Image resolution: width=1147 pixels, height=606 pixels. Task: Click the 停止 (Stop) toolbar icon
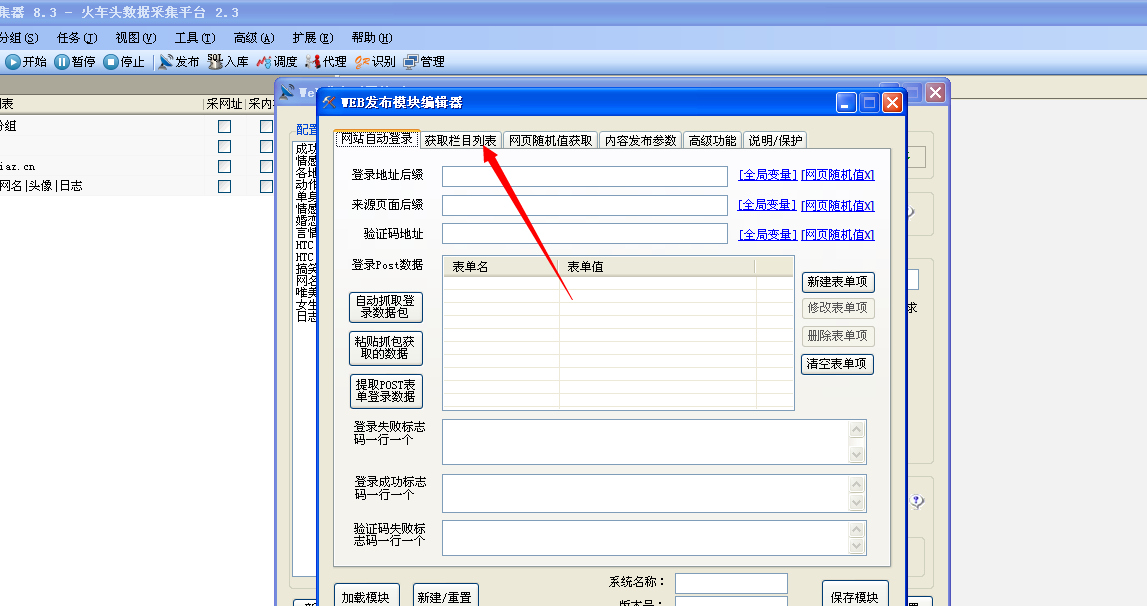click(x=111, y=62)
